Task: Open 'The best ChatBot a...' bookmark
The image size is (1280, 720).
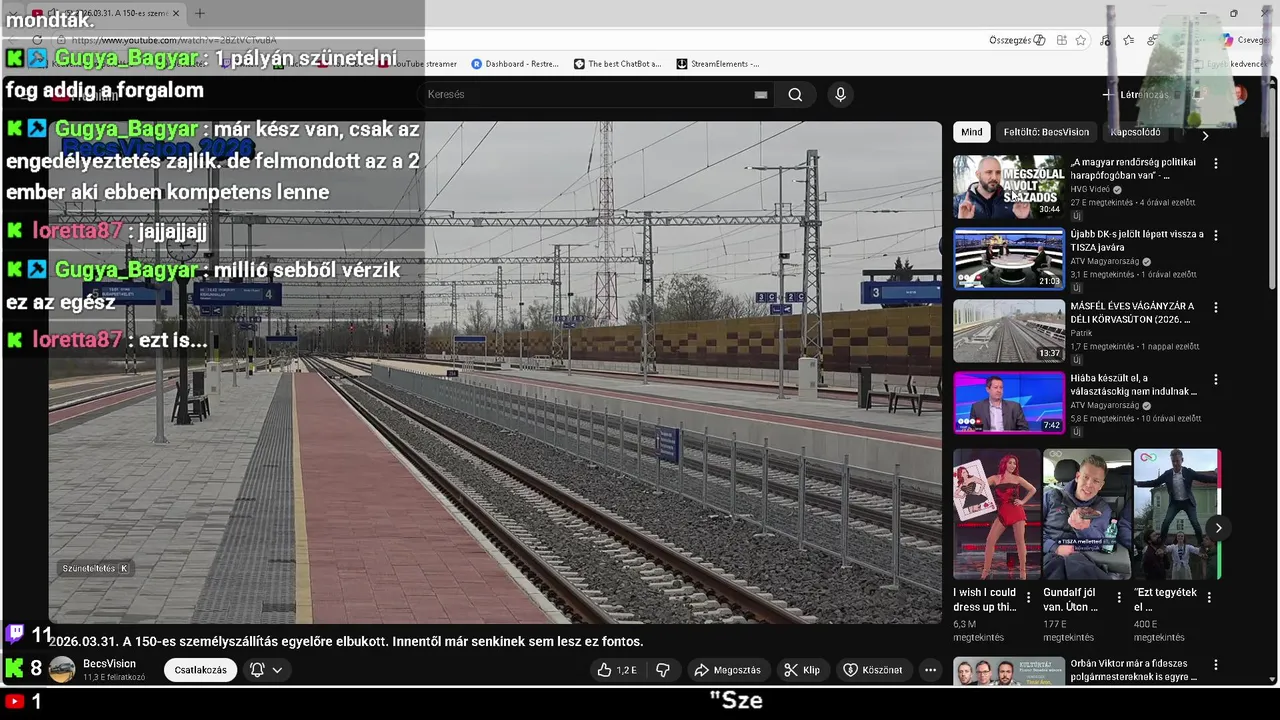Action: pyautogui.click(x=617, y=64)
